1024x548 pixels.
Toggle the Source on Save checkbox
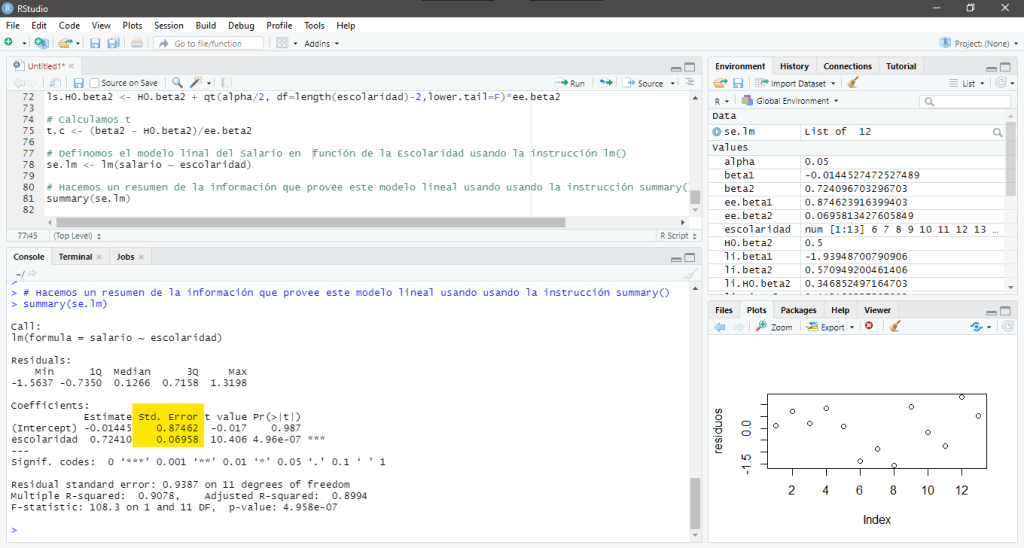(95, 83)
